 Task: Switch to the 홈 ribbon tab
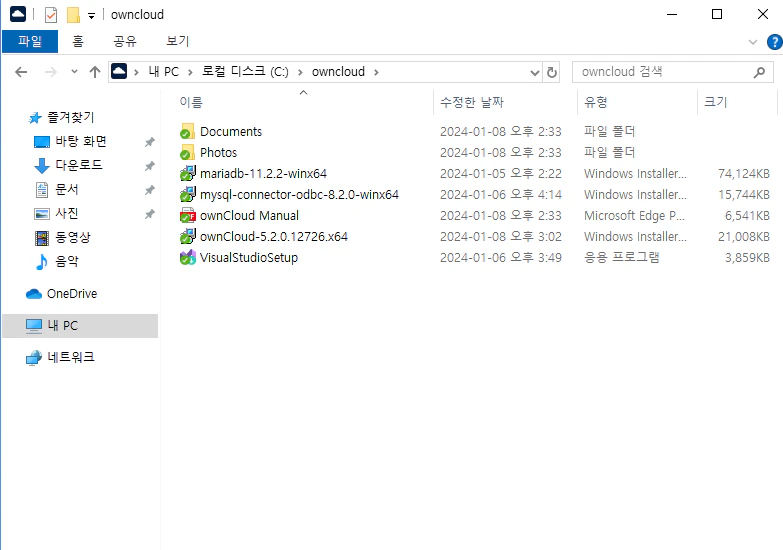tap(78, 41)
